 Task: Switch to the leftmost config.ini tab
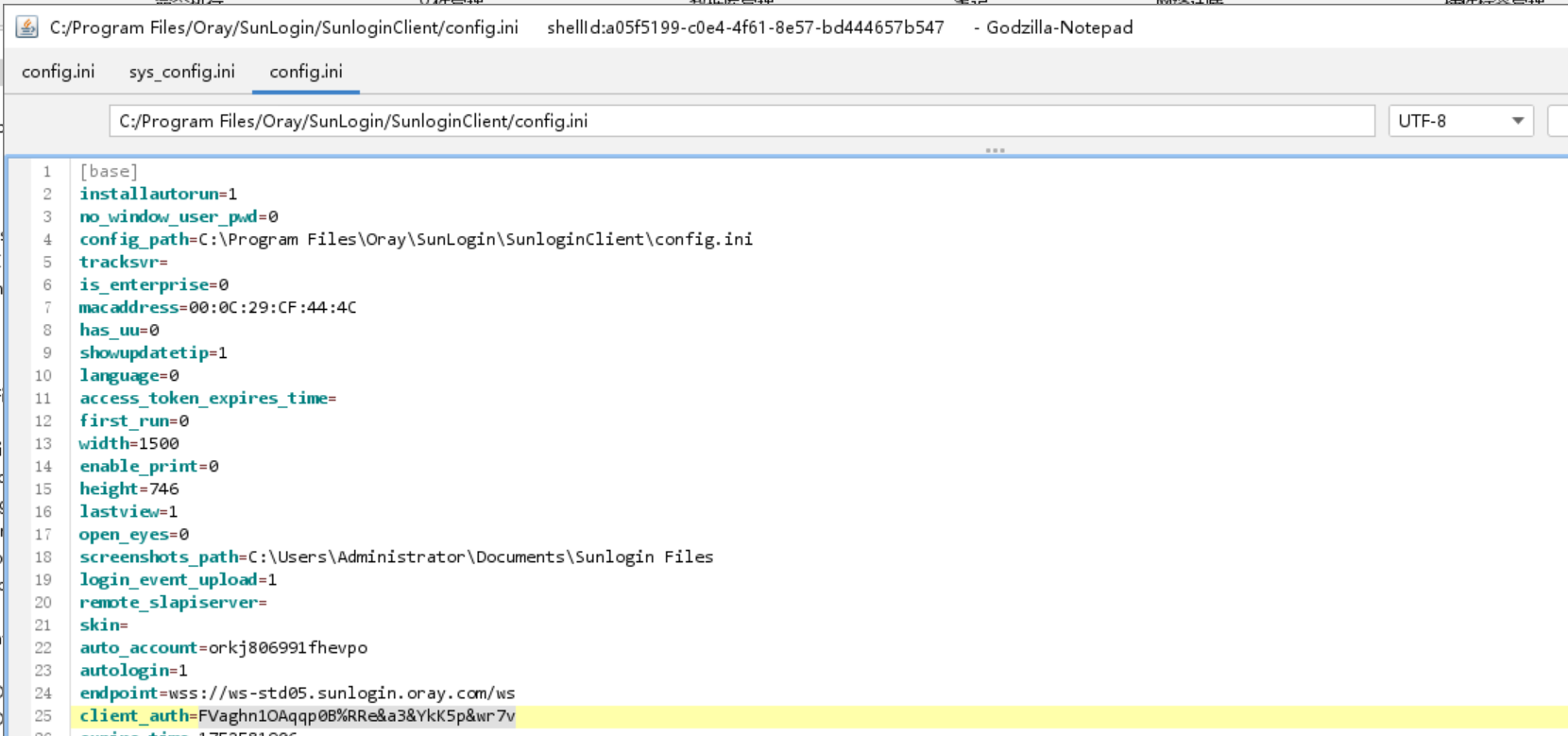59,72
